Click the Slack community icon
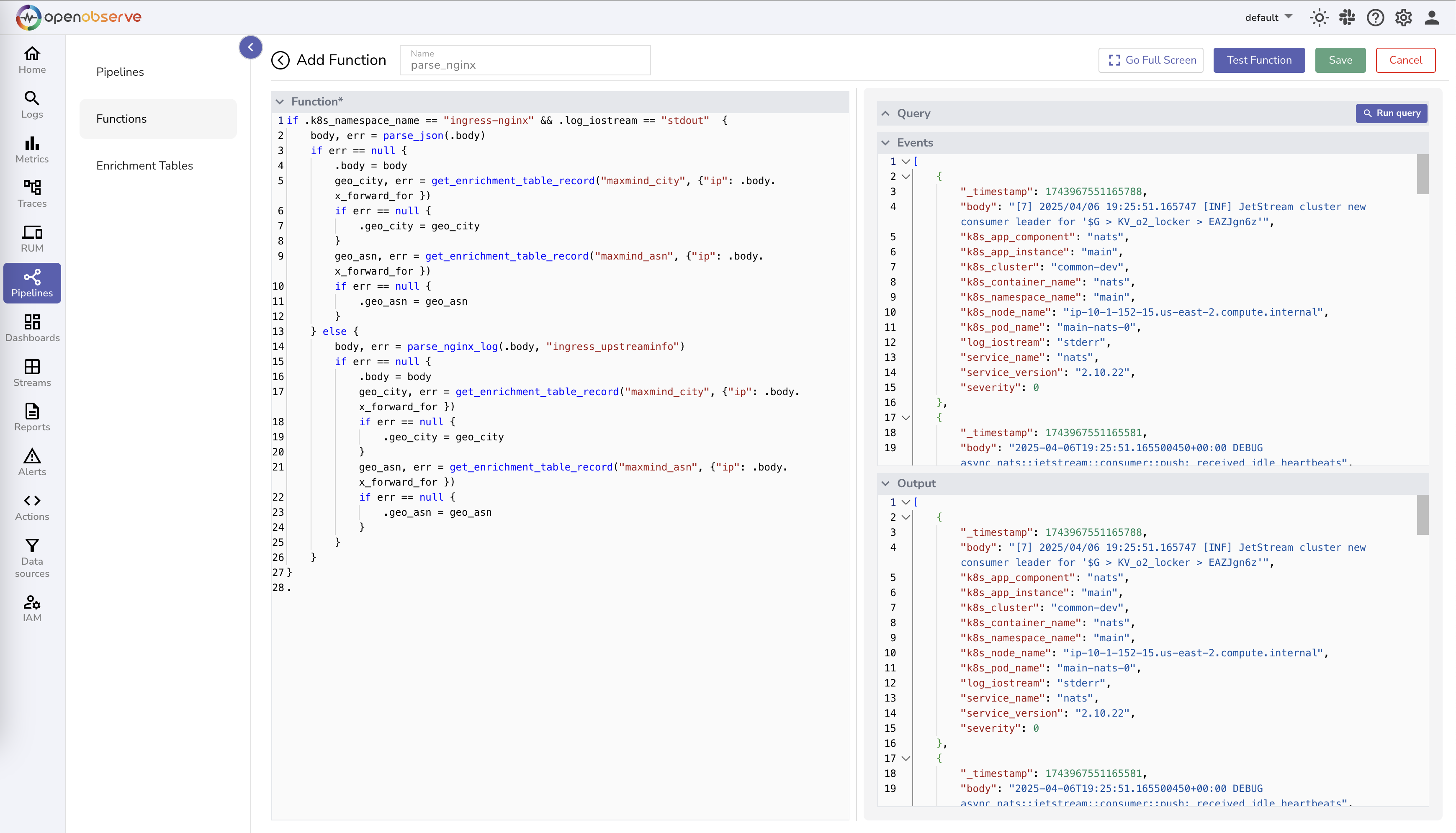 (1347, 18)
